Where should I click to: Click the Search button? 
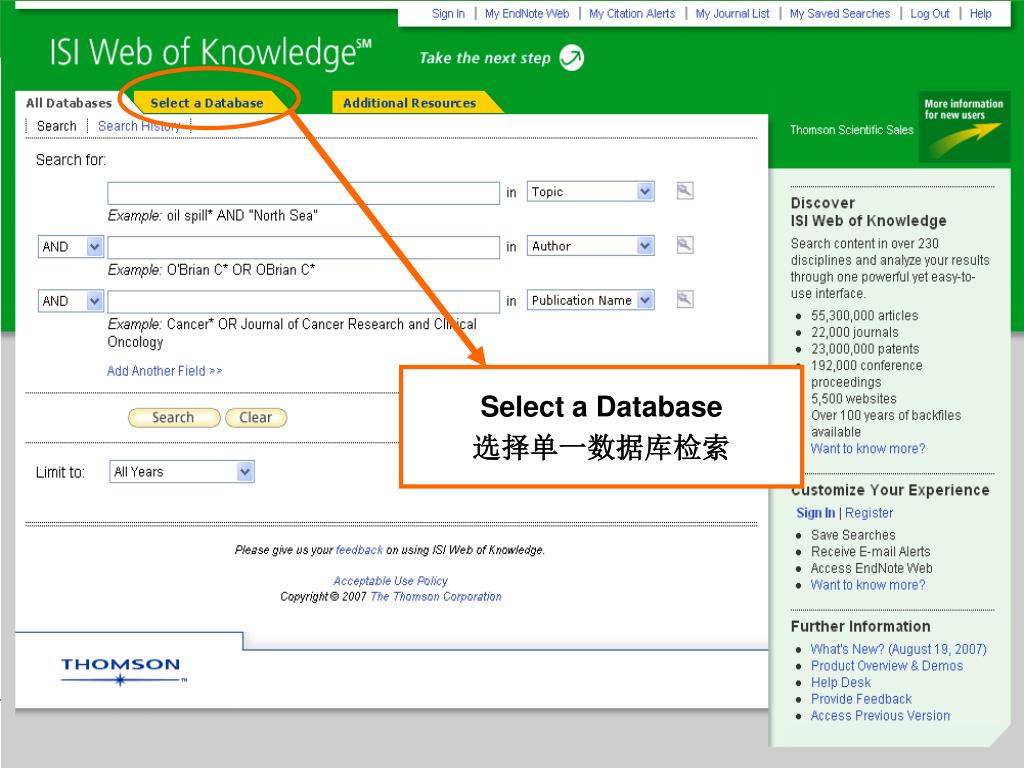(174, 417)
